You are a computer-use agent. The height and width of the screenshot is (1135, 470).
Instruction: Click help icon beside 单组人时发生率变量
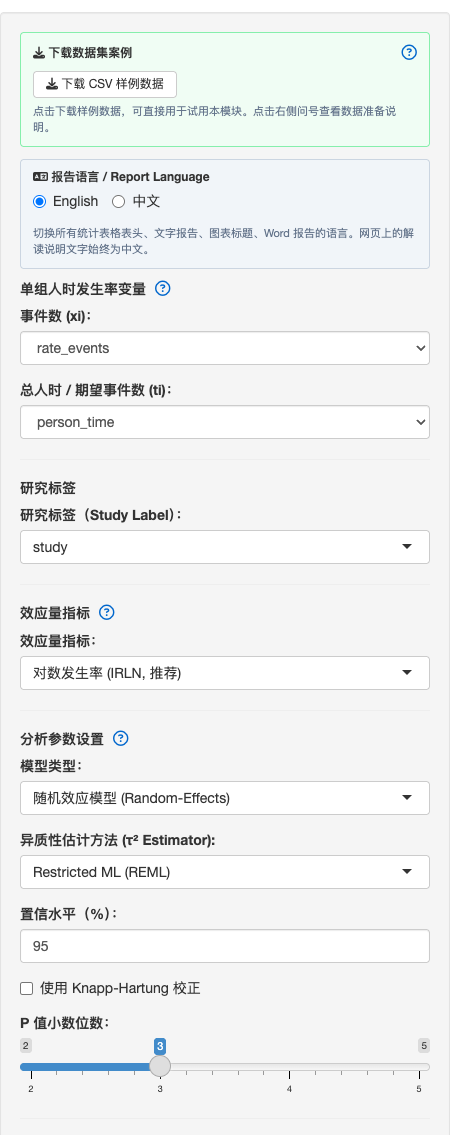tap(163, 289)
